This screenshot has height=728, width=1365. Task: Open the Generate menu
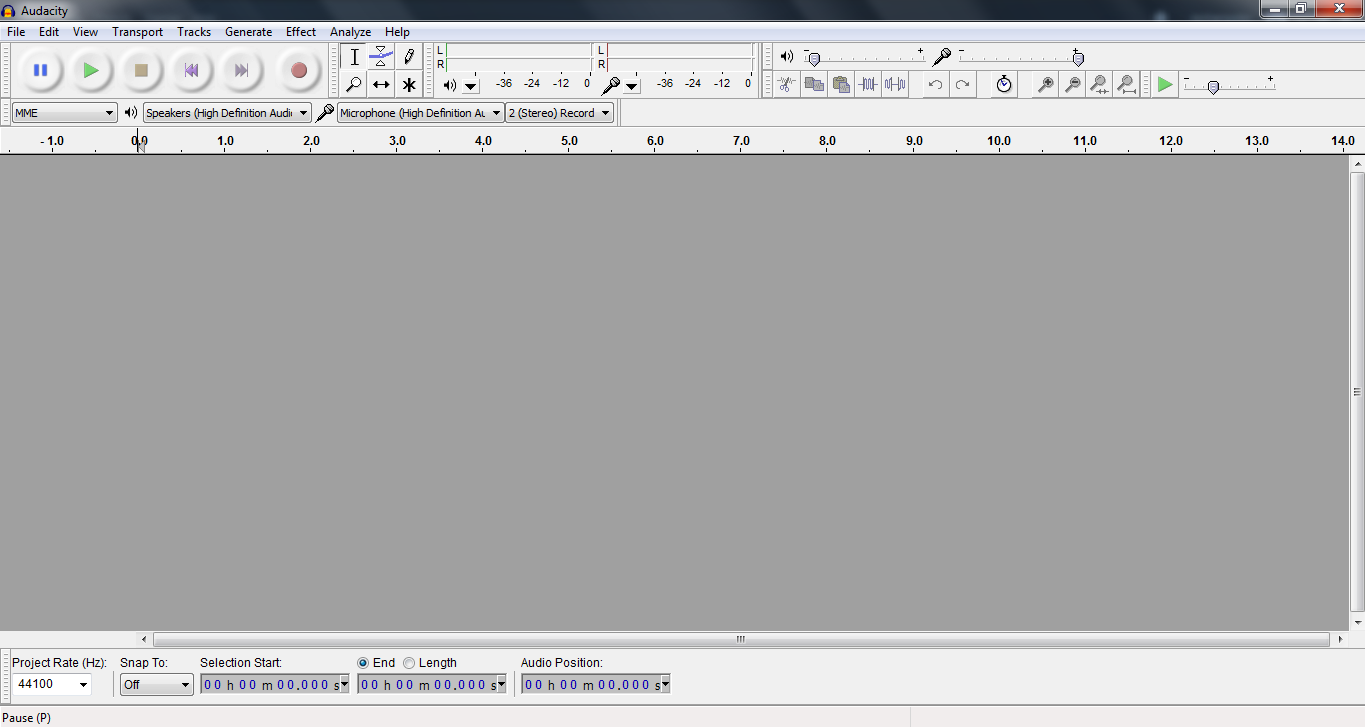tap(249, 32)
